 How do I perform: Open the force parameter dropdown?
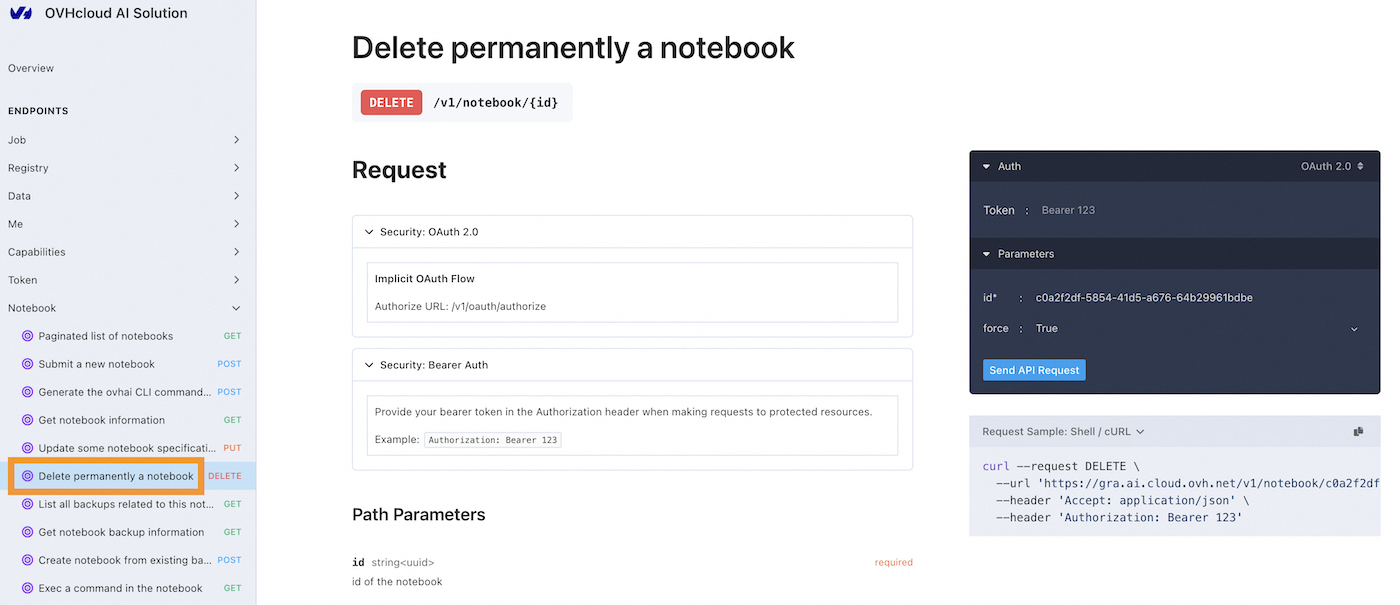[x=1354, y=328]
